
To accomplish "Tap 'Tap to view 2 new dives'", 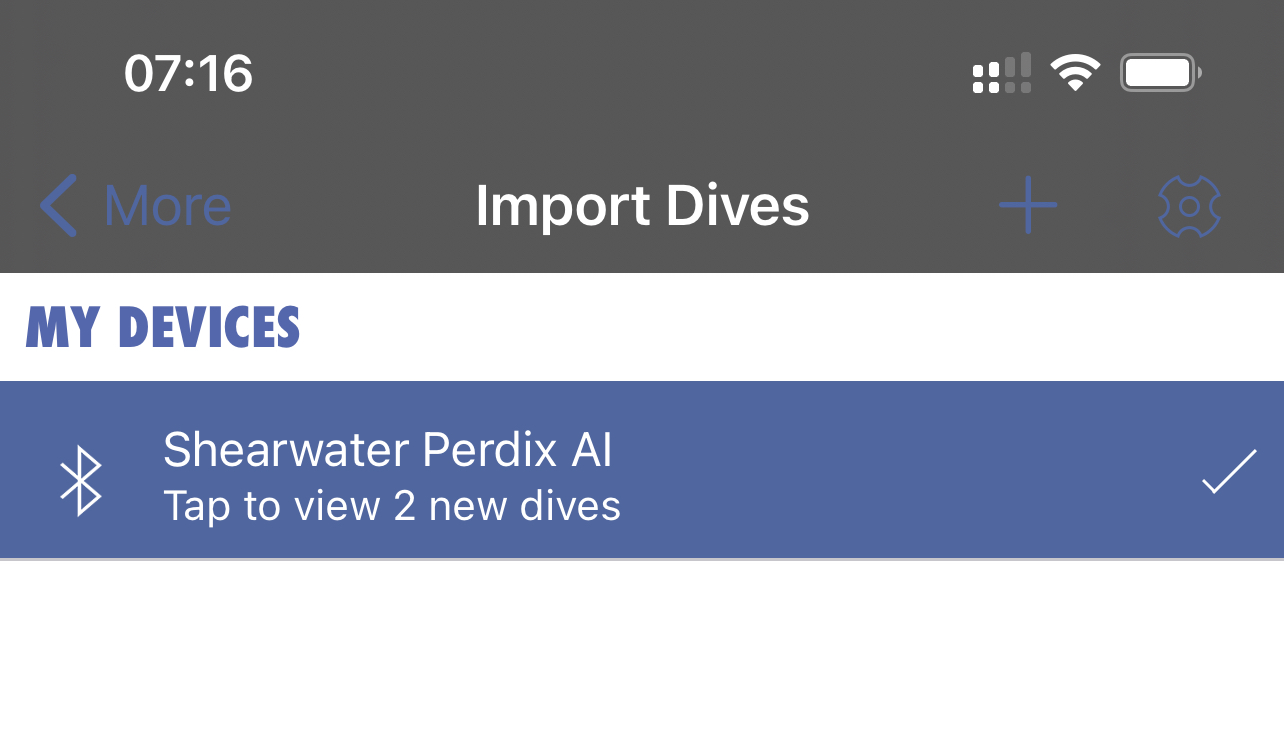I will (x=391, y=506).
